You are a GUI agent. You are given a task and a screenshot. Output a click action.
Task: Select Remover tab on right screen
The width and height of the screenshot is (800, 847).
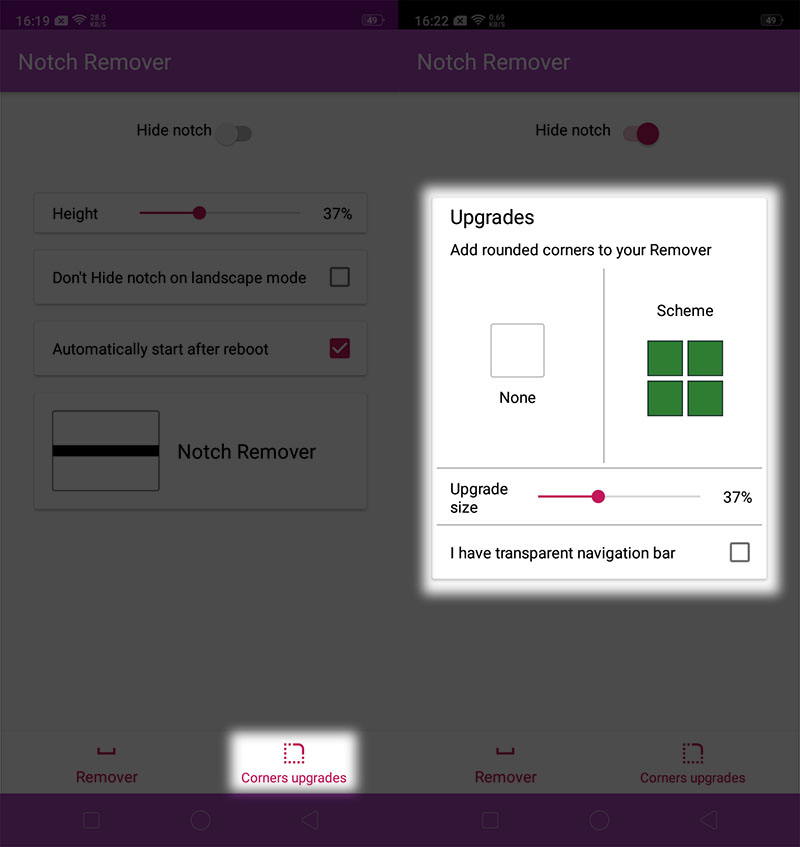point(505,765)
